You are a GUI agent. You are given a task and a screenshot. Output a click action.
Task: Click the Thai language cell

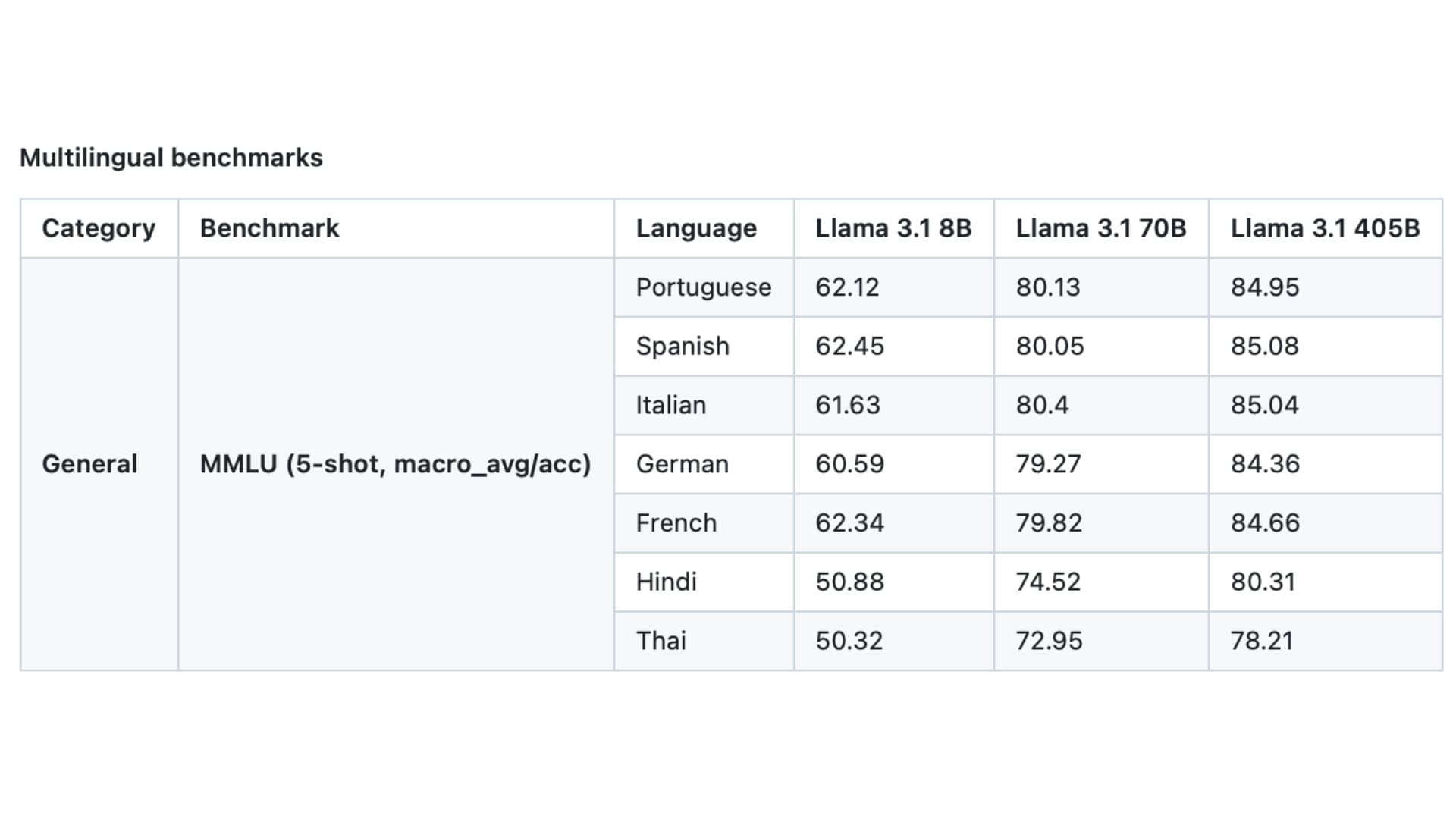(x=661, y=640)
